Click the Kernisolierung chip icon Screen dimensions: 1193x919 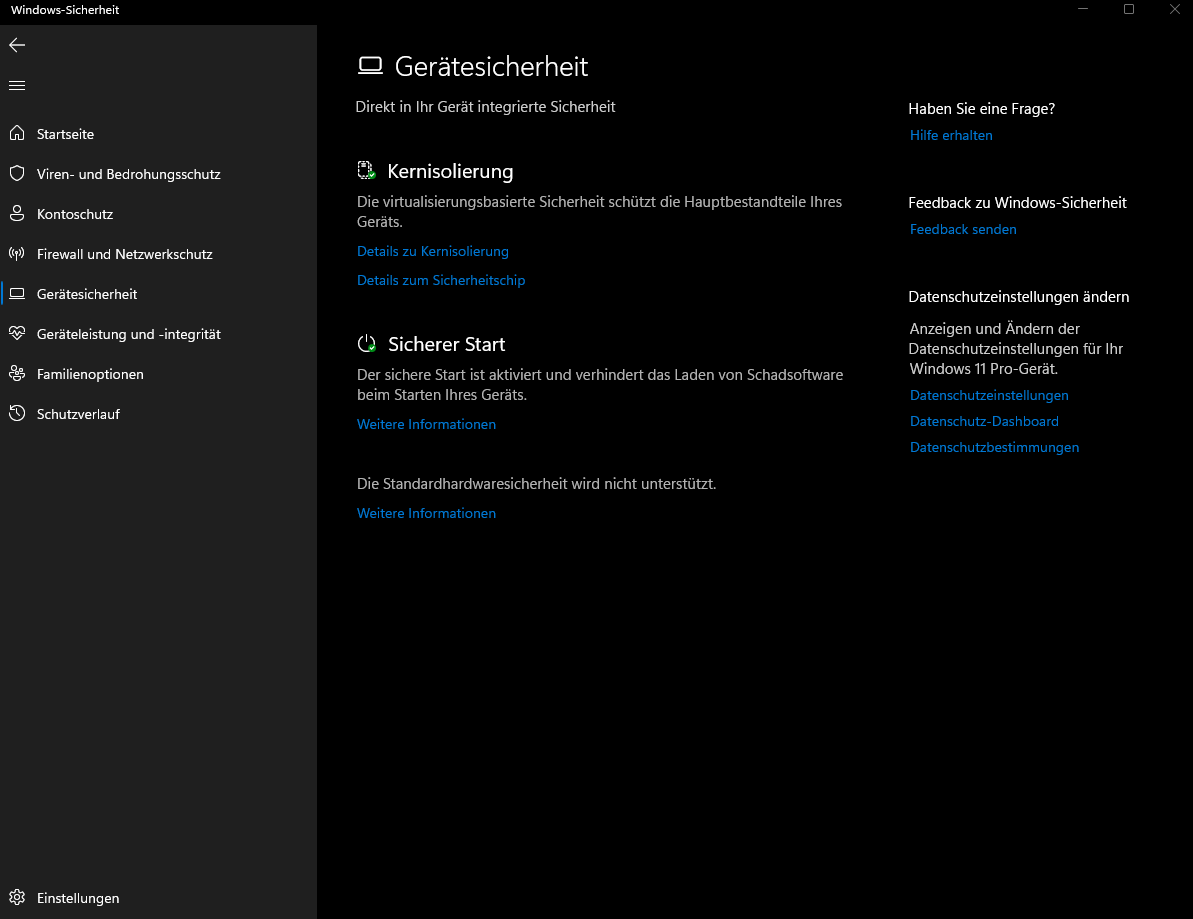[367, 170]
